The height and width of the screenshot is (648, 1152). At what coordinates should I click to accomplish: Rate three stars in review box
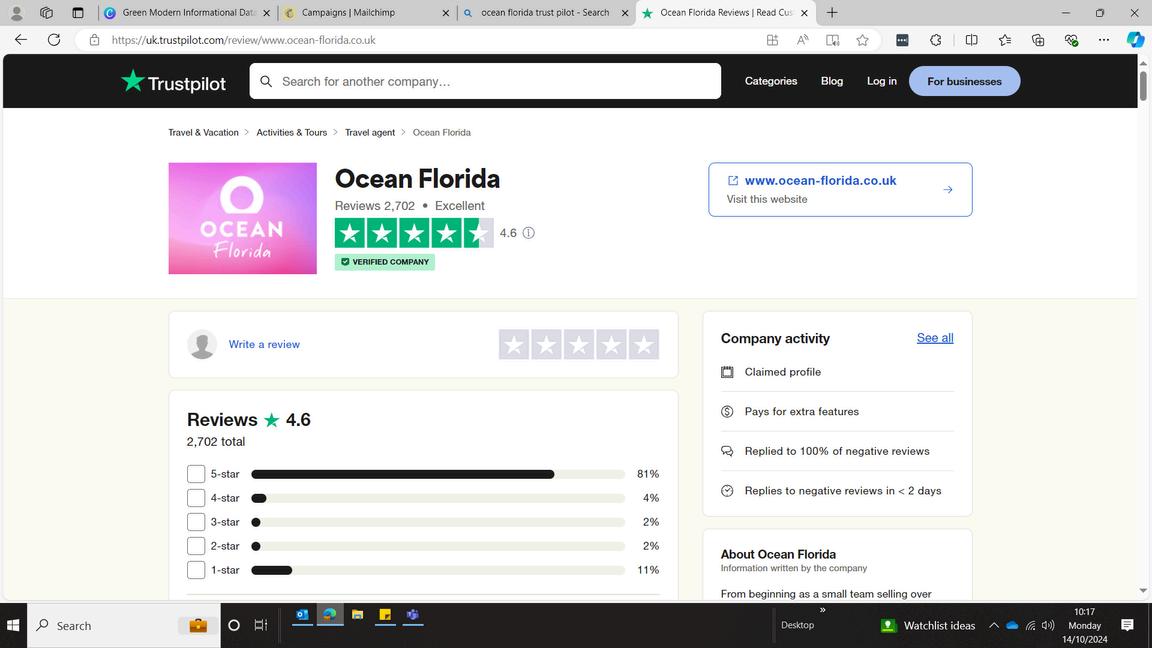click(x=579, y=345)
